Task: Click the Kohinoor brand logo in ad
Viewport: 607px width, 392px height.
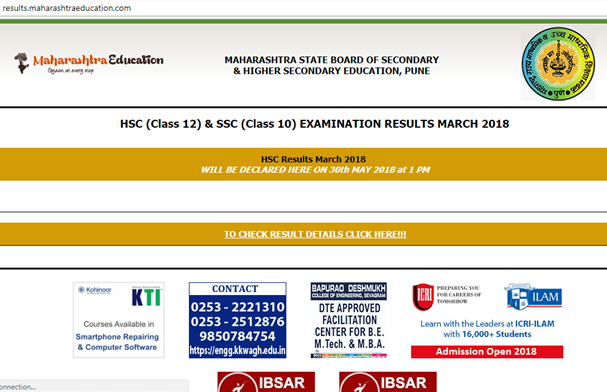Action: 95,290
